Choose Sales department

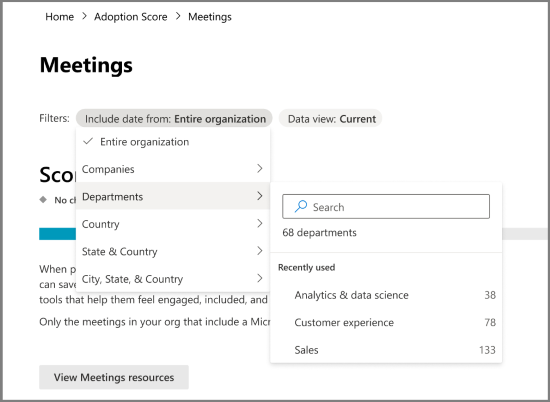coord(386,350)
